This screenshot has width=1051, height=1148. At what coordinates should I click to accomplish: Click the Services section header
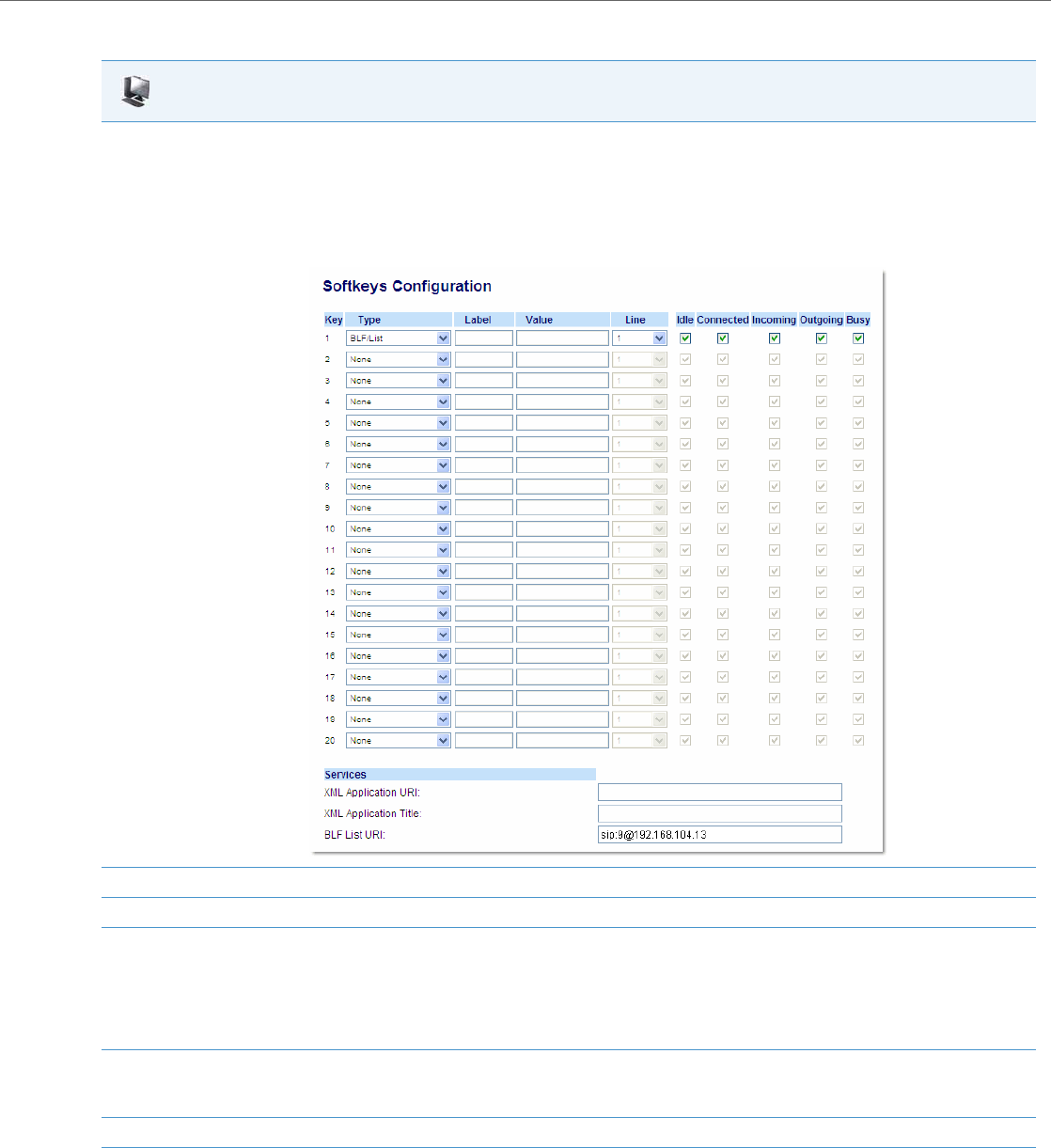point(460,775)
